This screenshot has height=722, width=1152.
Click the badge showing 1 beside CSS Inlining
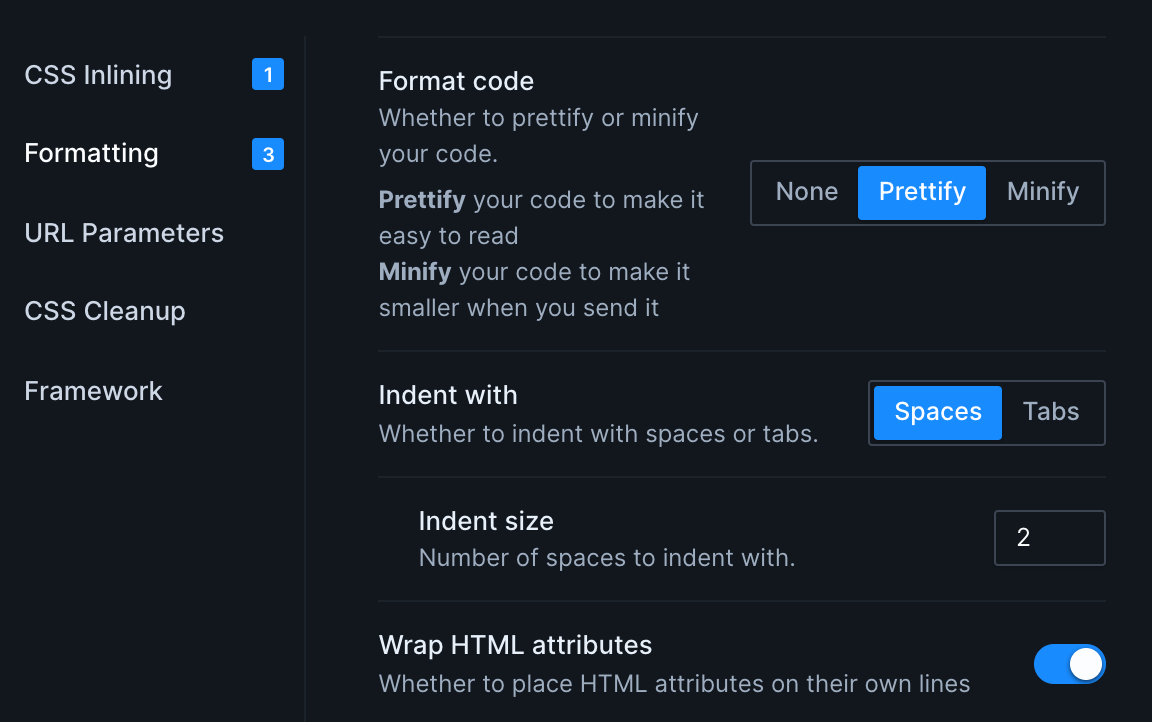tap(268, 75)
